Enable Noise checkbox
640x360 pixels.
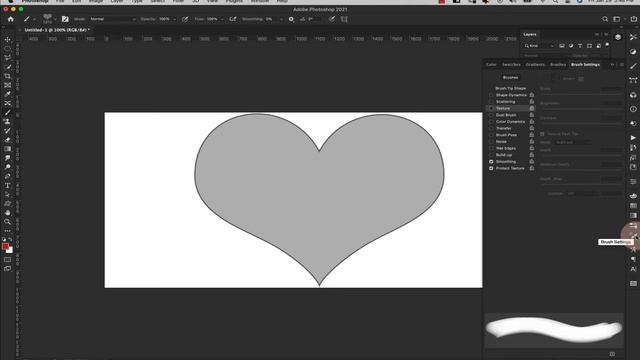pyautogui.click(x=491, y=142)
